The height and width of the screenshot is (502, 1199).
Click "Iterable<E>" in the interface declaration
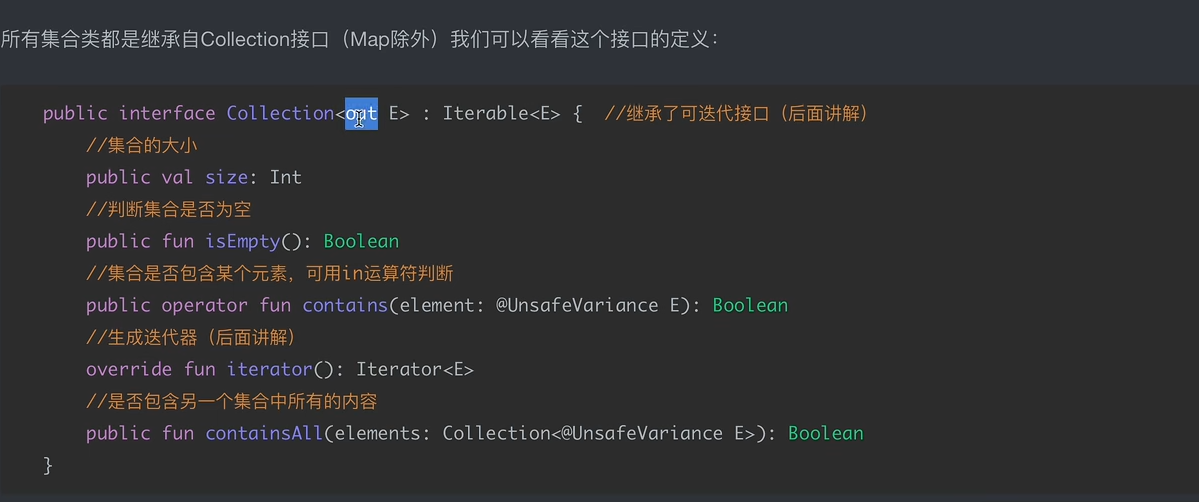(502, 113)
